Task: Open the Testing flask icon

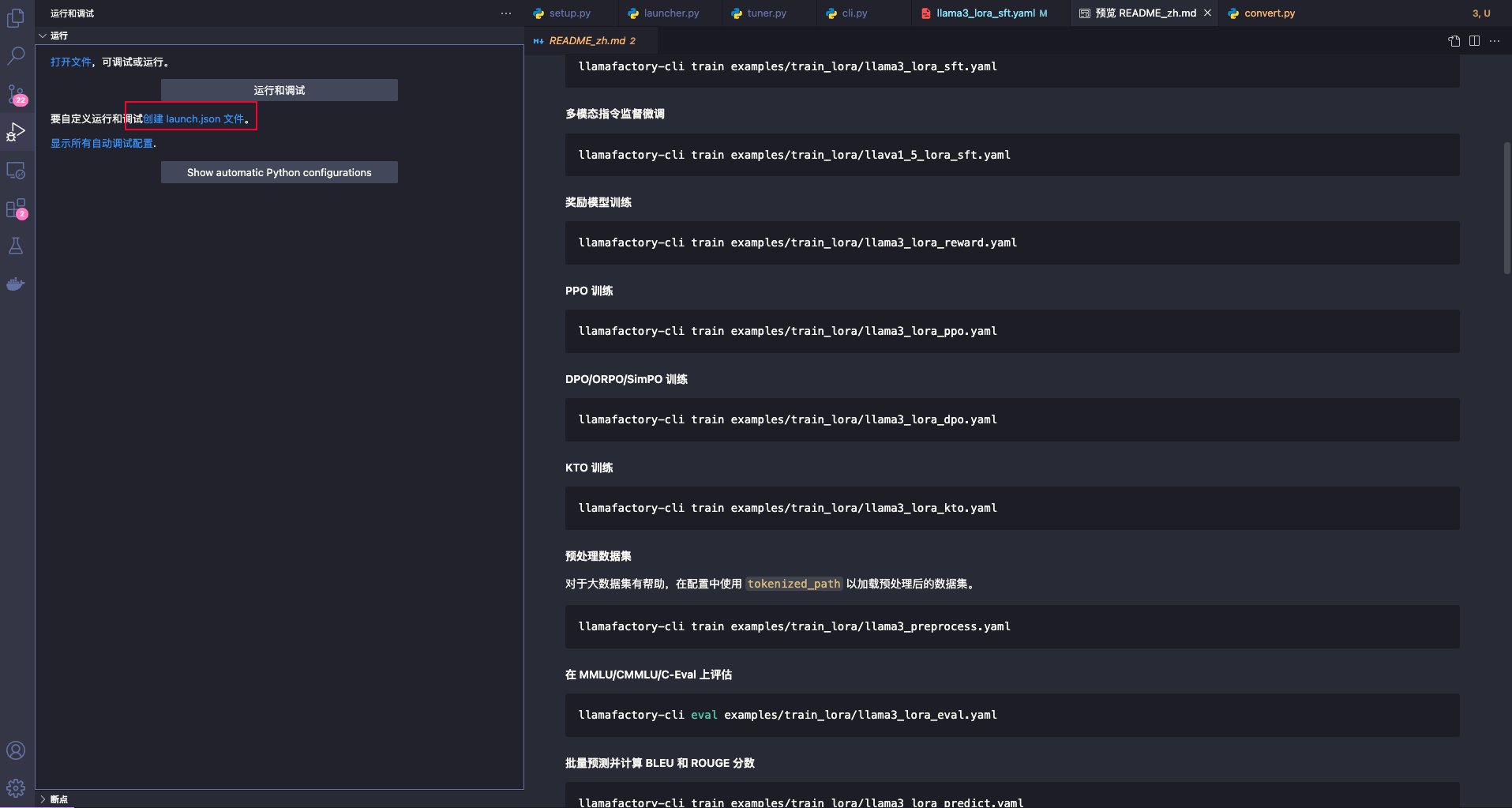Action: 16,246
